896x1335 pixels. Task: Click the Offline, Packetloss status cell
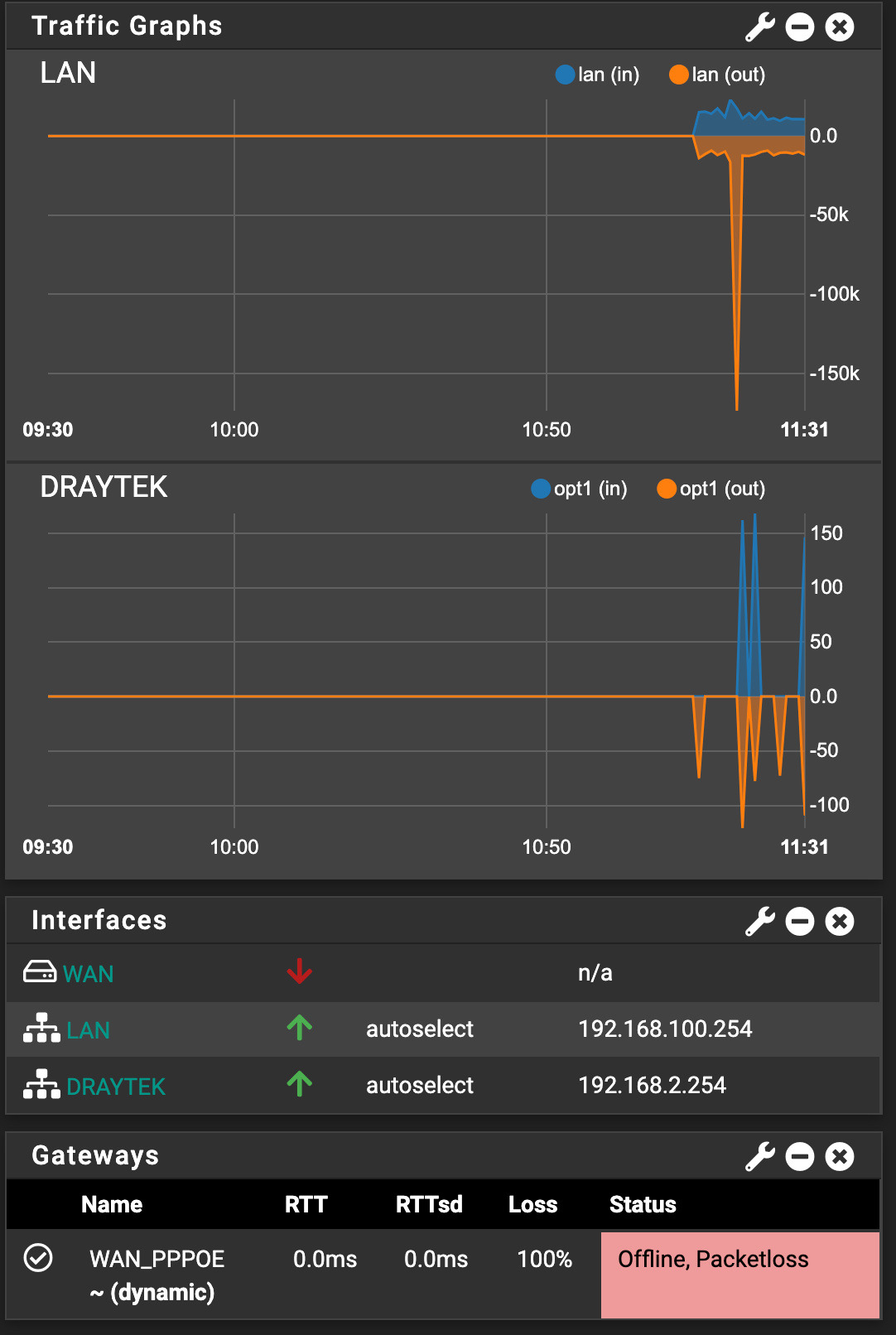pyautogui.click(x=739, y=1275)
